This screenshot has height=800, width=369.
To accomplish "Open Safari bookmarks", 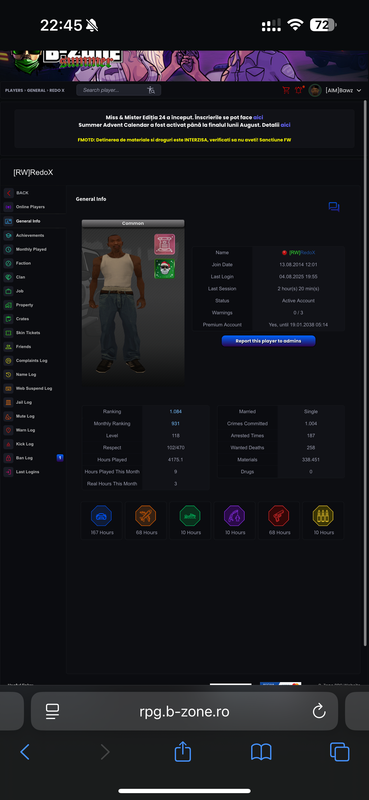I will click(x=261, y=752).
